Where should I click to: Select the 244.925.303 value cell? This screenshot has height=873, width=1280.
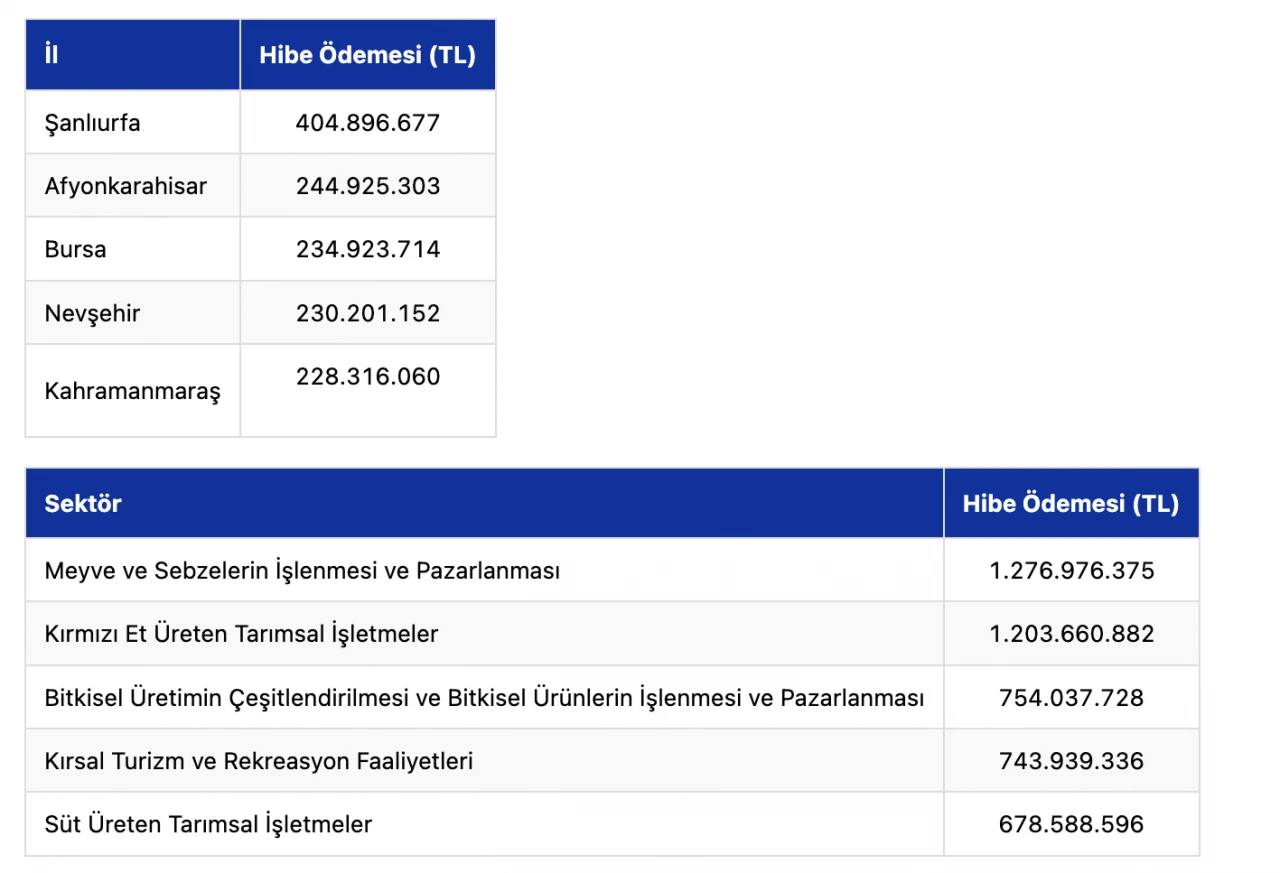[x=367, y=186]
